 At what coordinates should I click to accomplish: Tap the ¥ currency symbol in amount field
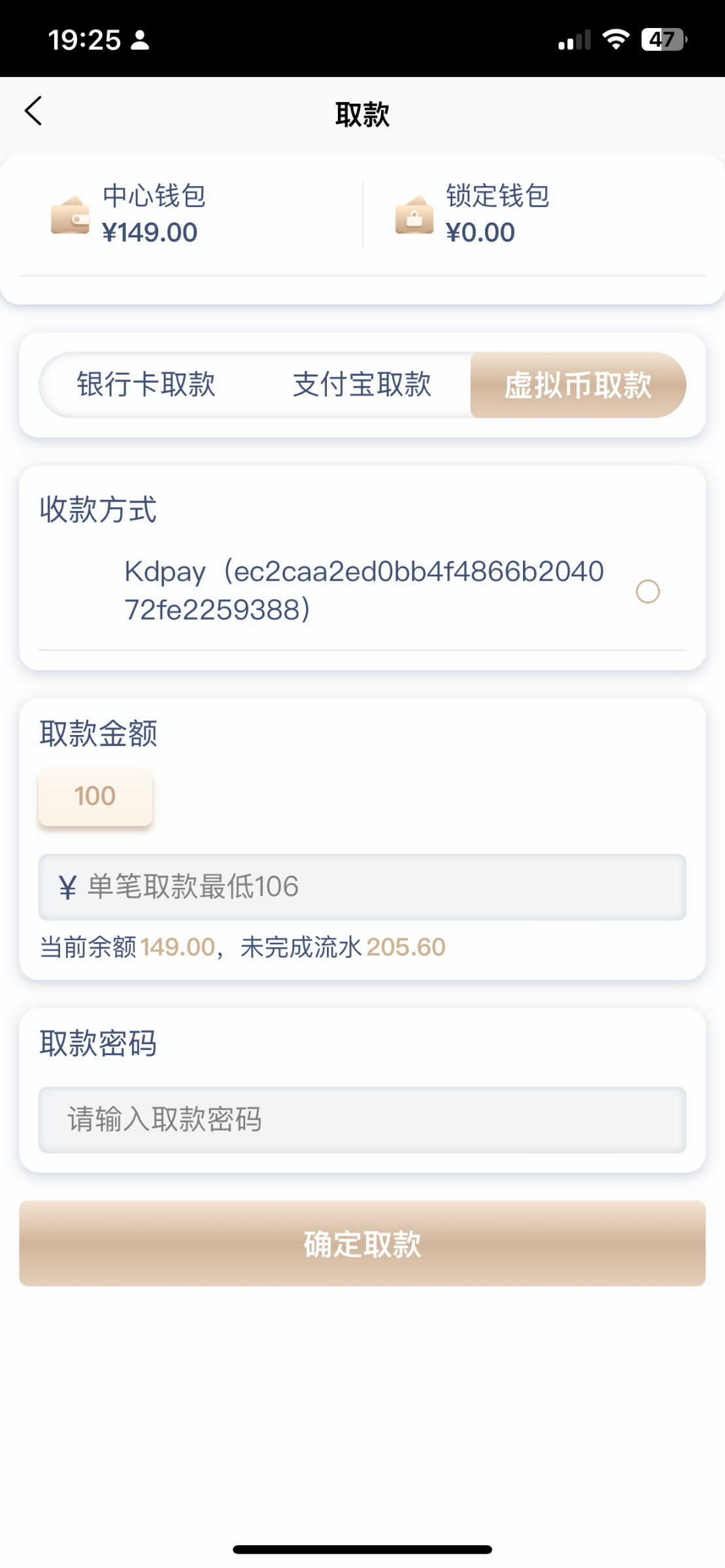pyautogui.click(x=67, y=887)
